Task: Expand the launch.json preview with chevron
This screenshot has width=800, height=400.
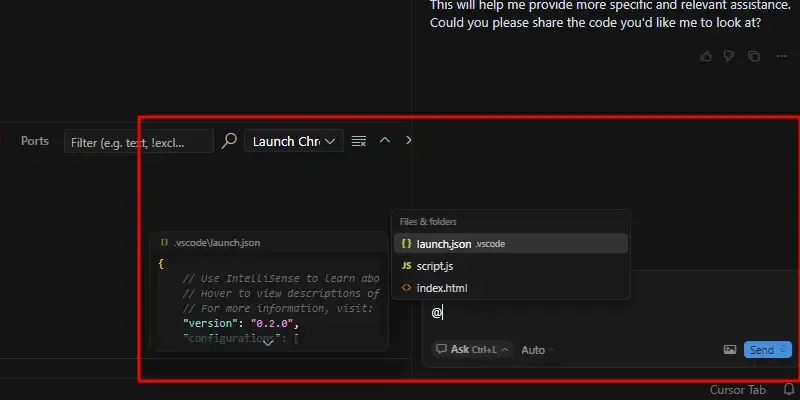Action: 268,343
